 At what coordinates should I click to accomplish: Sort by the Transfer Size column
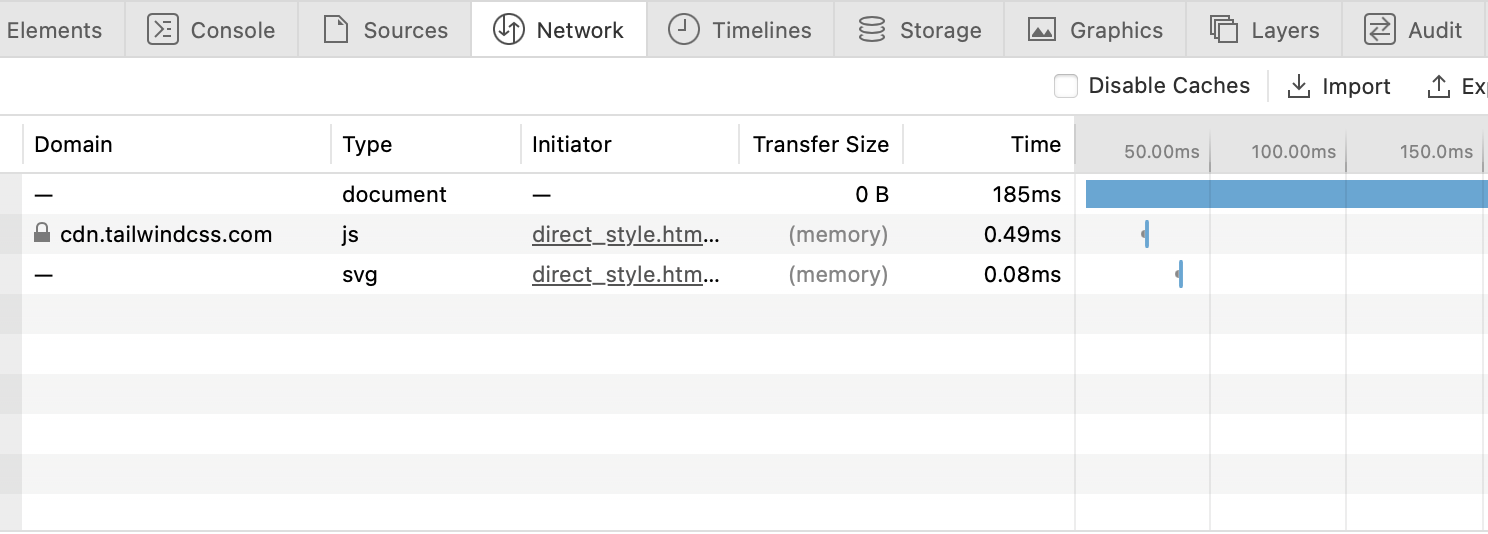point(821,144)
